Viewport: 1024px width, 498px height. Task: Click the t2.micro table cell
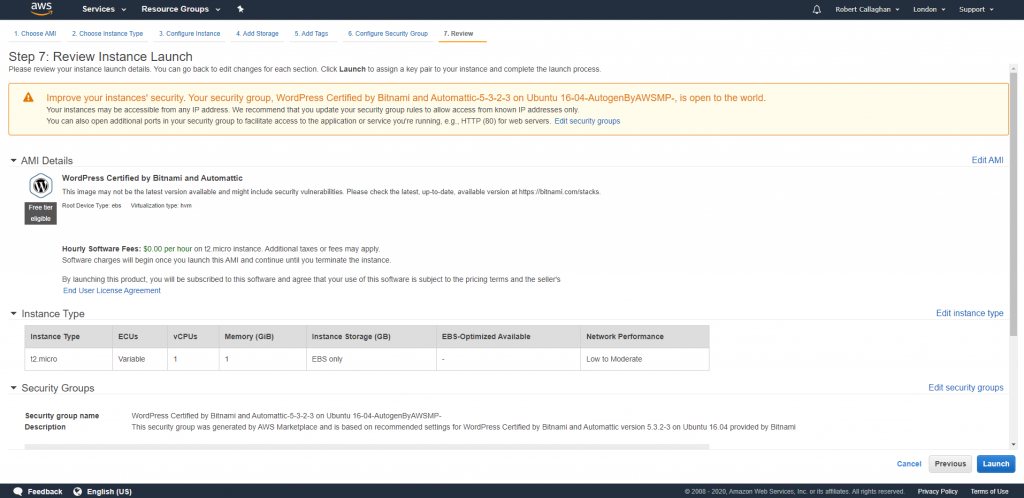click(x=69, y=359)
